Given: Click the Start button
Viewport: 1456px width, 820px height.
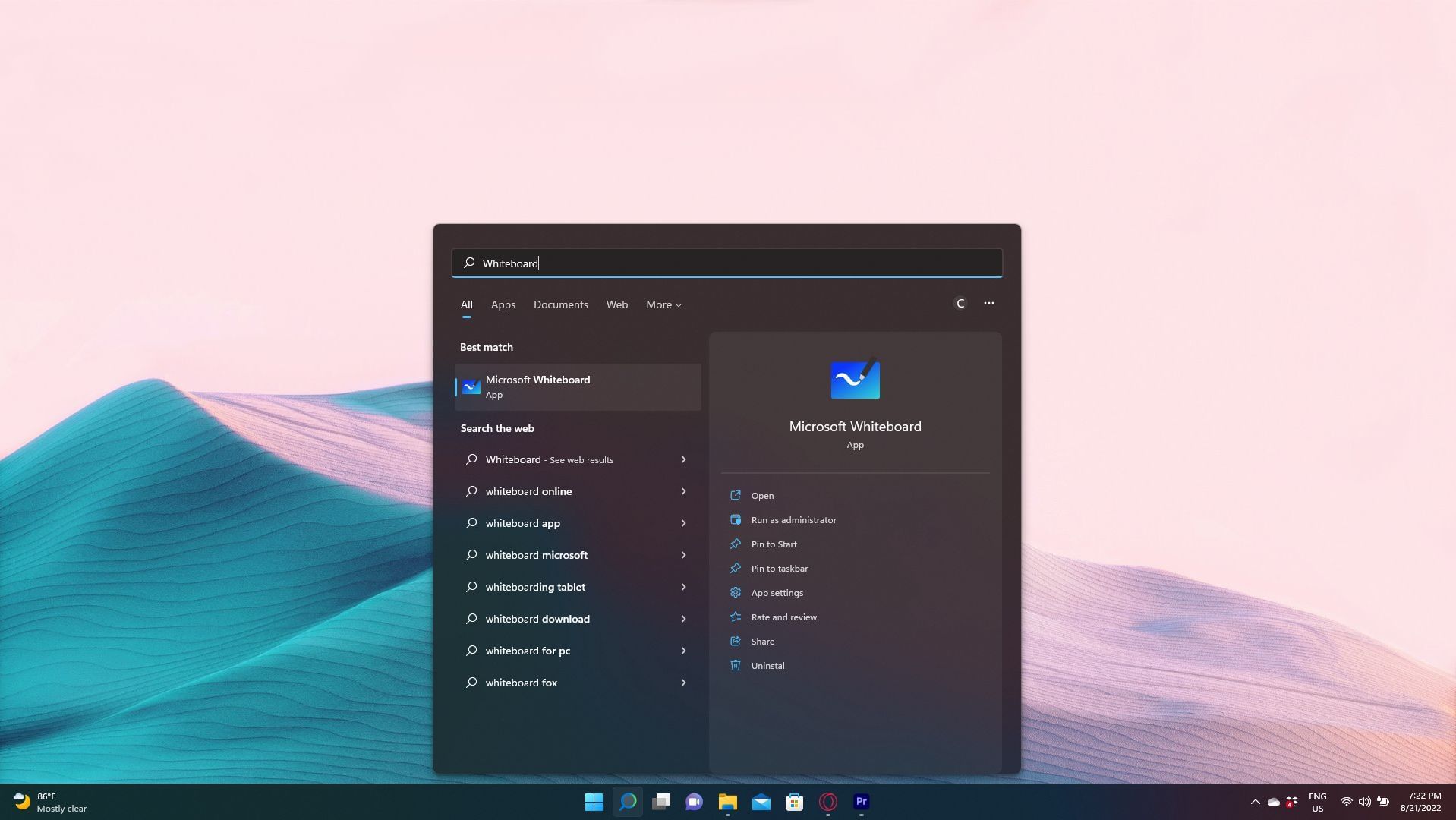Looking at the screenshot, I should [x=594, y=802].
